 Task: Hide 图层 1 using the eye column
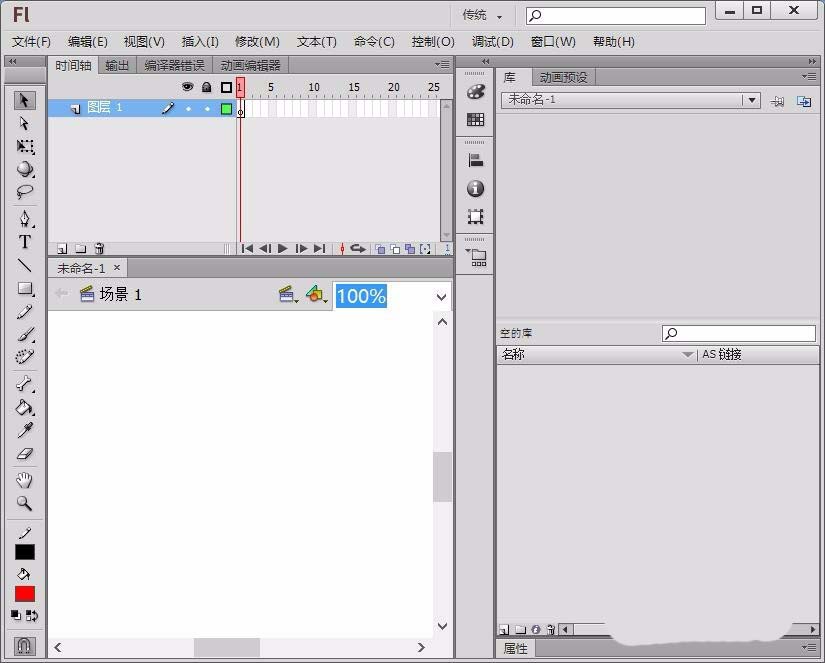tap(186, 108)
